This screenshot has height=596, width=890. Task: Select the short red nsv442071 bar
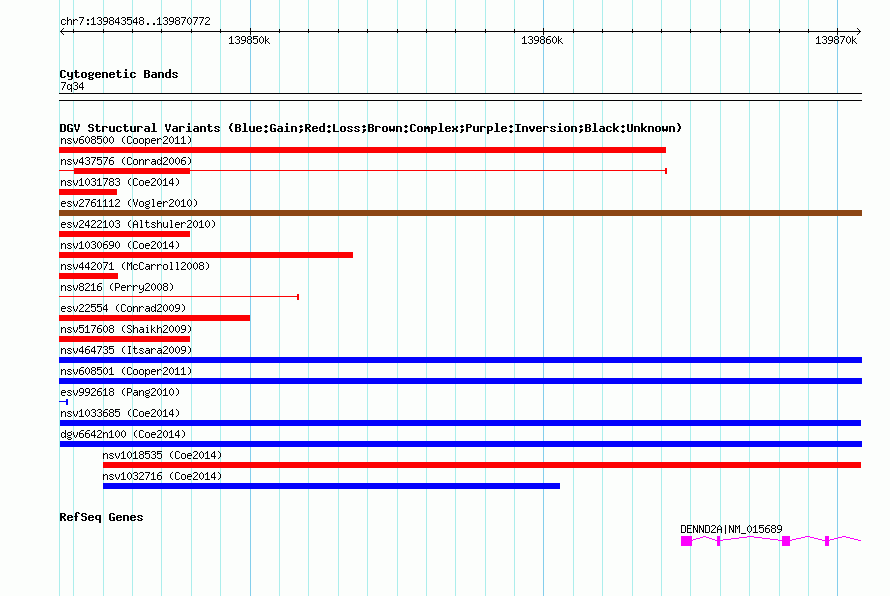tap(89, 276)
